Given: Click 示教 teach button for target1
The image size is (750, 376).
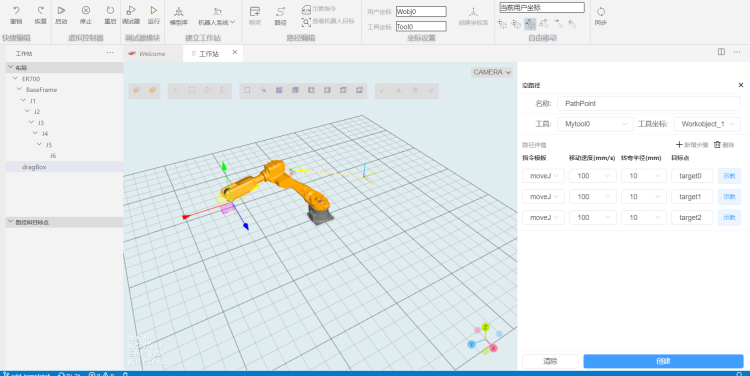Looking at the screenshot, I should click(729, 197).
